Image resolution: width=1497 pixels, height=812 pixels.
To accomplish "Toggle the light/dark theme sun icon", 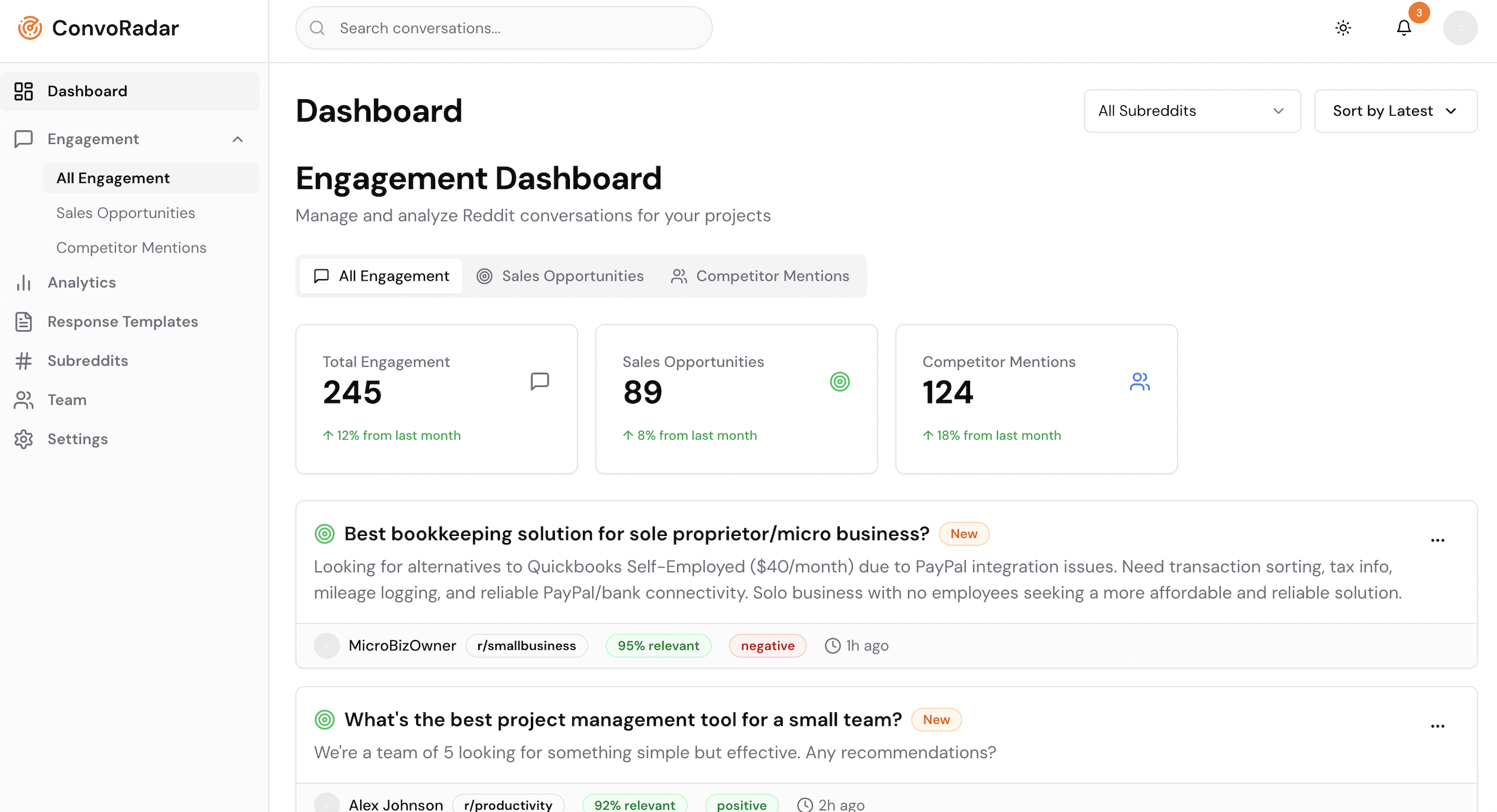I will tap(1343, 28).
